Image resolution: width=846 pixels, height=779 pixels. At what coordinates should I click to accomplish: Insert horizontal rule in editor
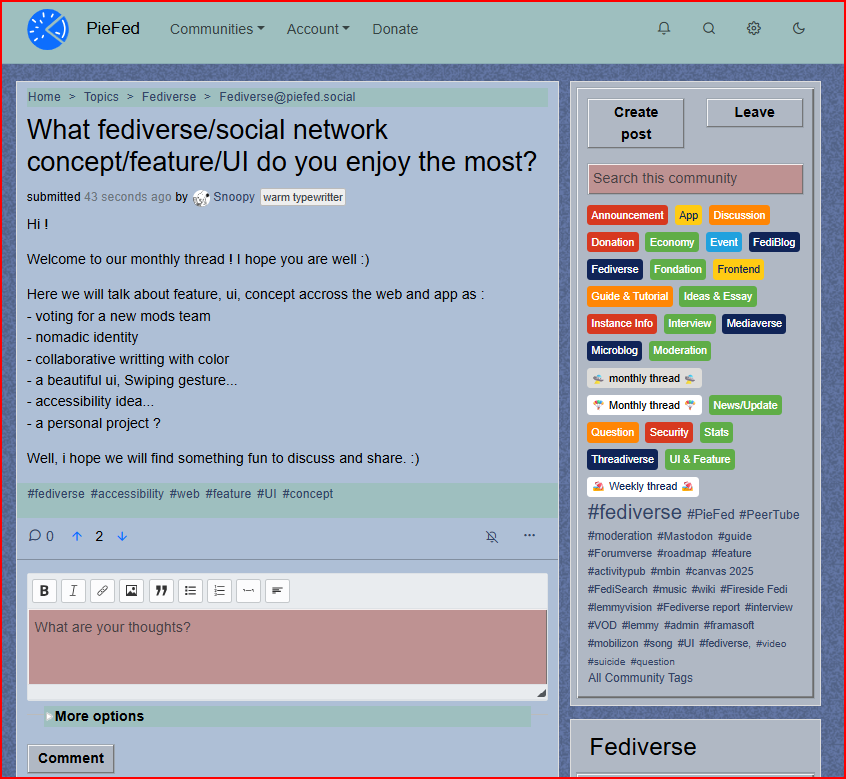click(x=248, y=591)
